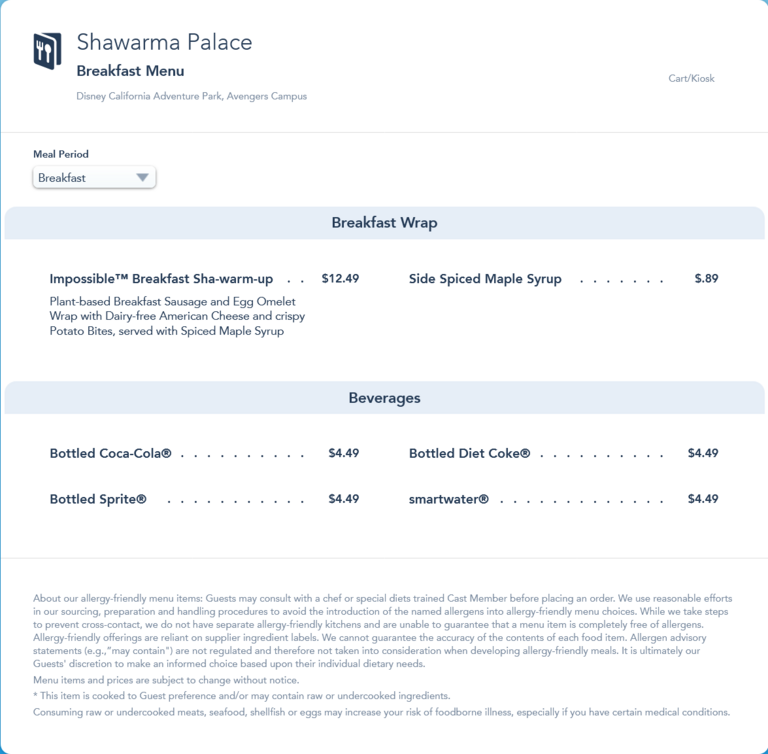Image resolution: width=768 pixels, height=754 pixels.
Task: Select the Impossible™ Breakfast Sha-warm-up item
Action: click(161, 279)
